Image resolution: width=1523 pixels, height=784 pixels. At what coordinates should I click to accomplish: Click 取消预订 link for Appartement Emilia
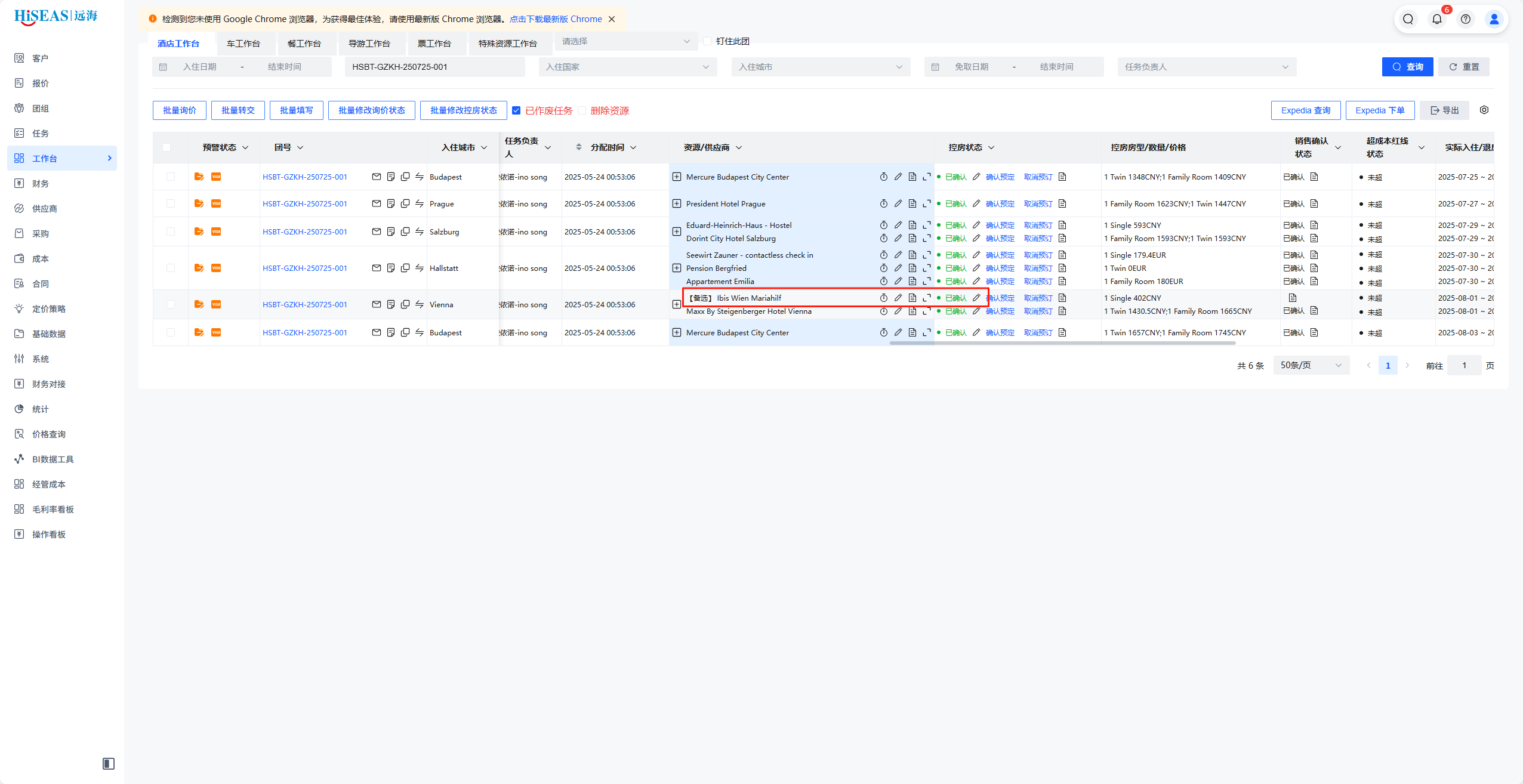point(1038,281)
